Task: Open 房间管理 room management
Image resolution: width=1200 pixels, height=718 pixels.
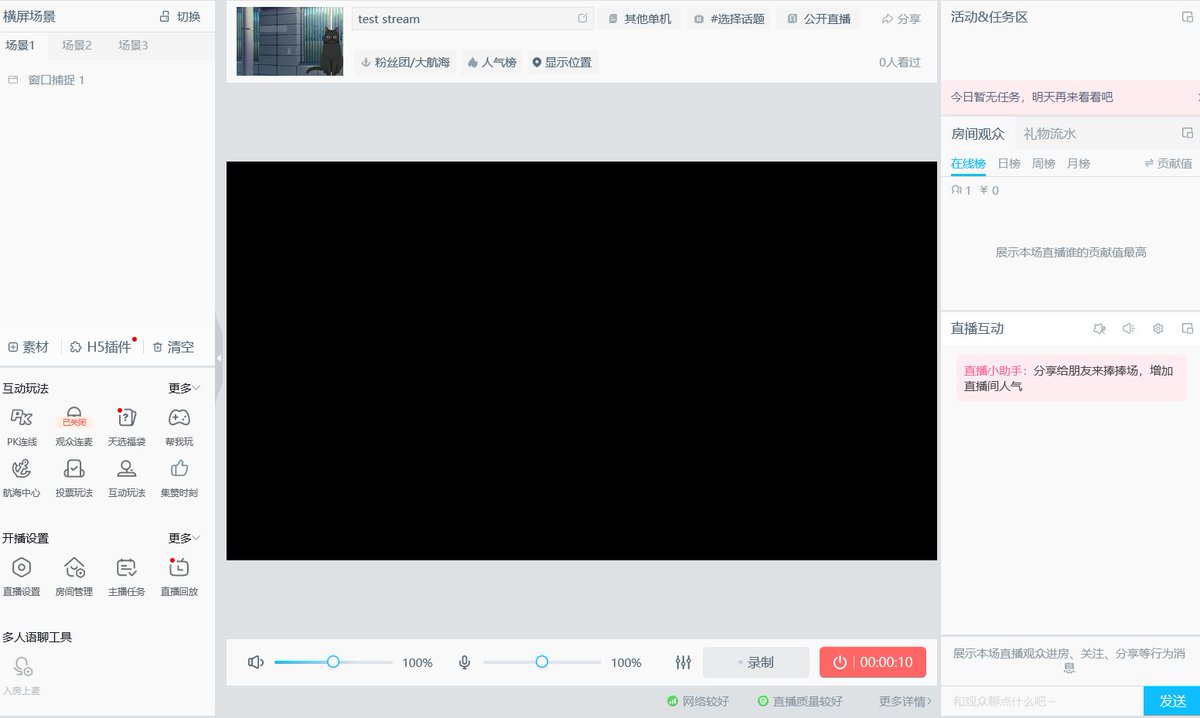Action: click(74, 577)
